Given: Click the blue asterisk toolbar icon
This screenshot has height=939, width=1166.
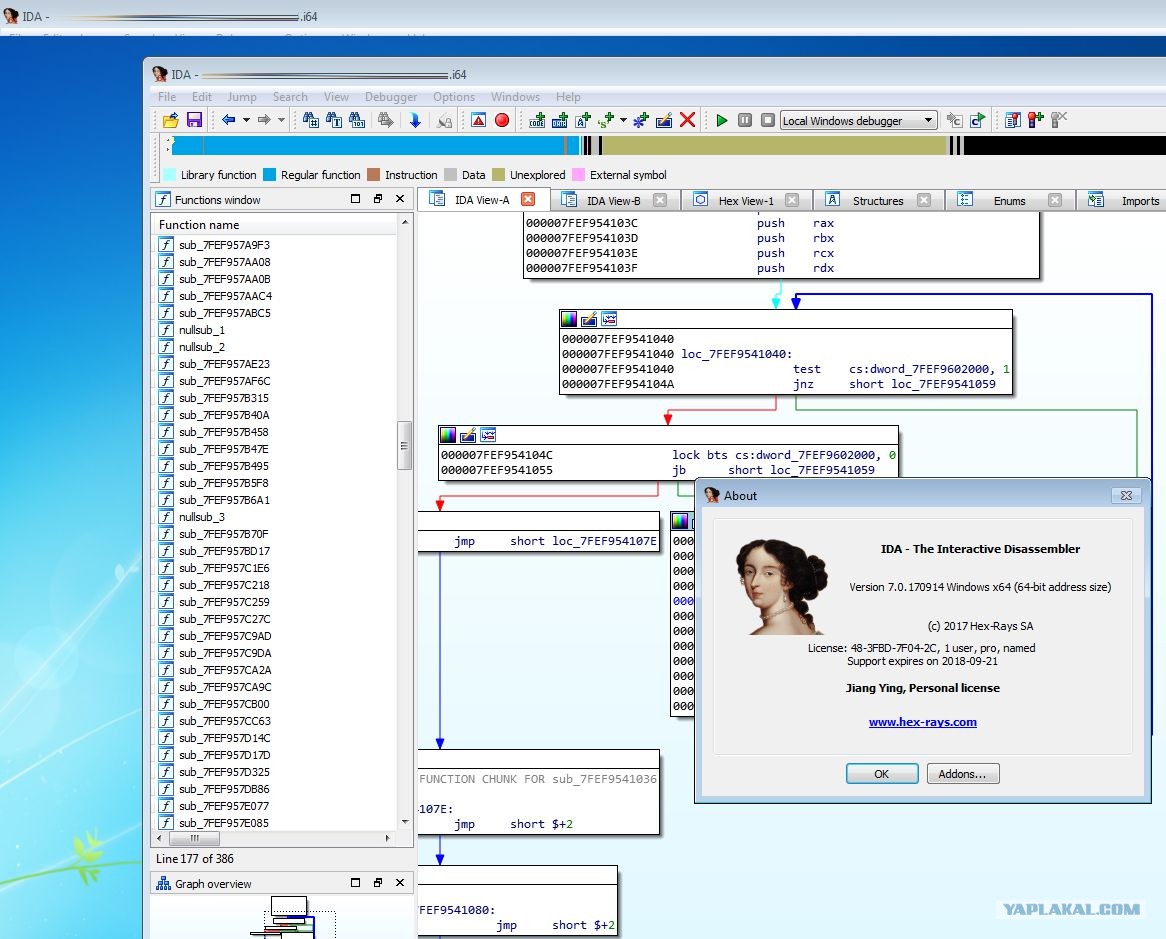Looking at the screenshot, I should (640, 120).
